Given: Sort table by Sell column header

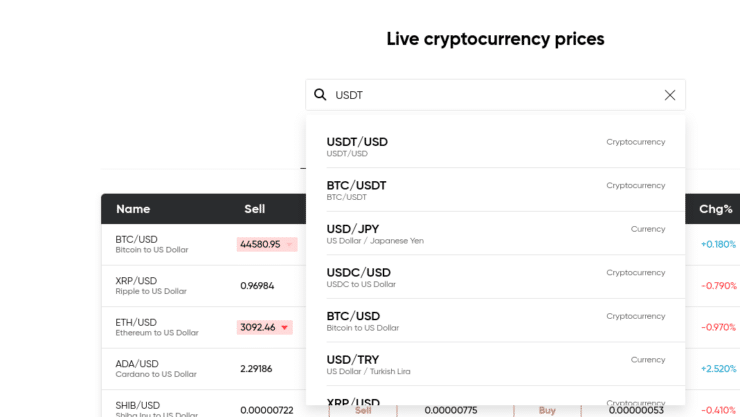Looking at the screenshot, I should point(254,209).
